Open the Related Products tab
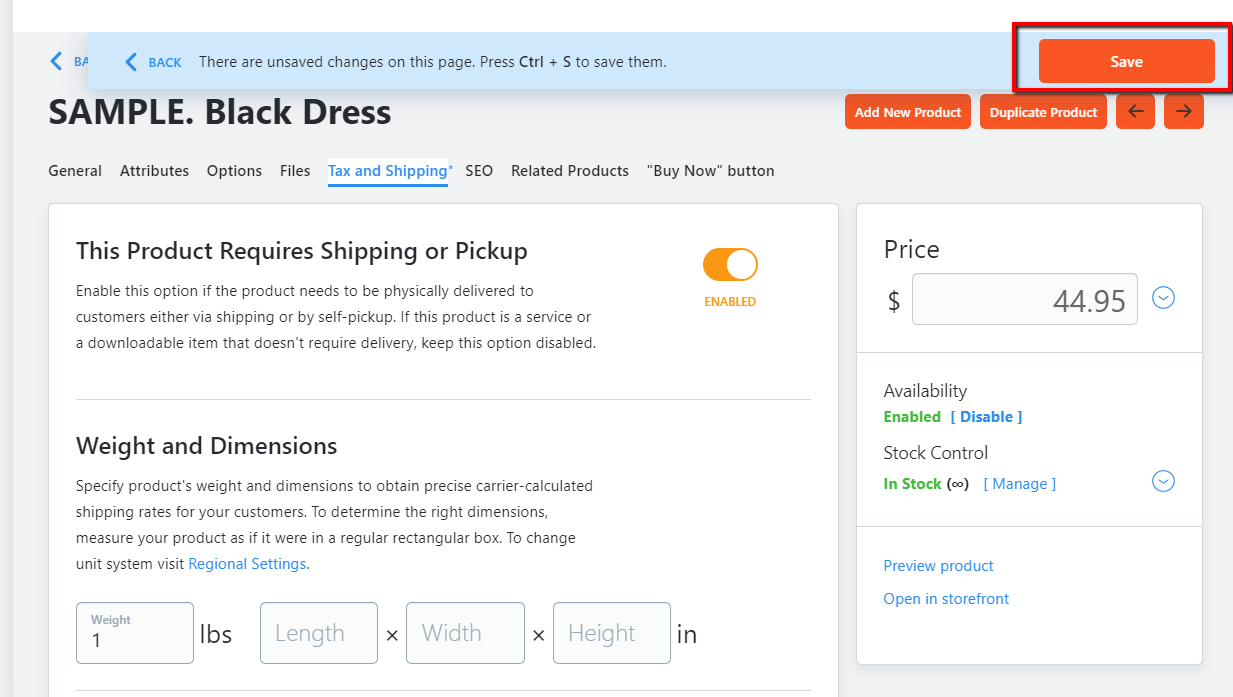 [570, 171]
